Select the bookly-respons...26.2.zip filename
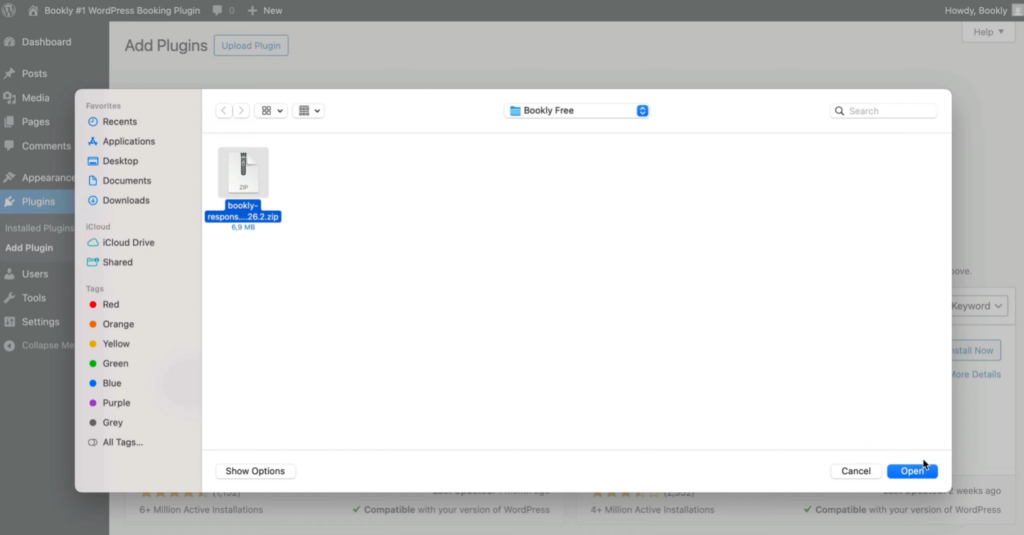1024x535 pixels. click(x=243, y=211)
